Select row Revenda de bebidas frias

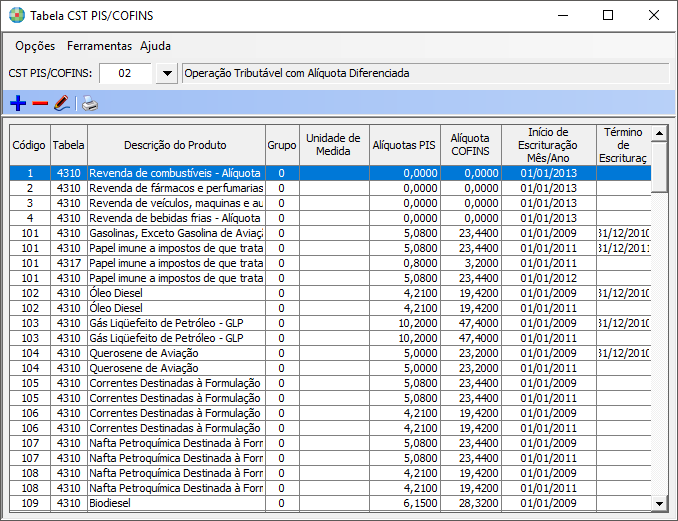coord(330,218)
